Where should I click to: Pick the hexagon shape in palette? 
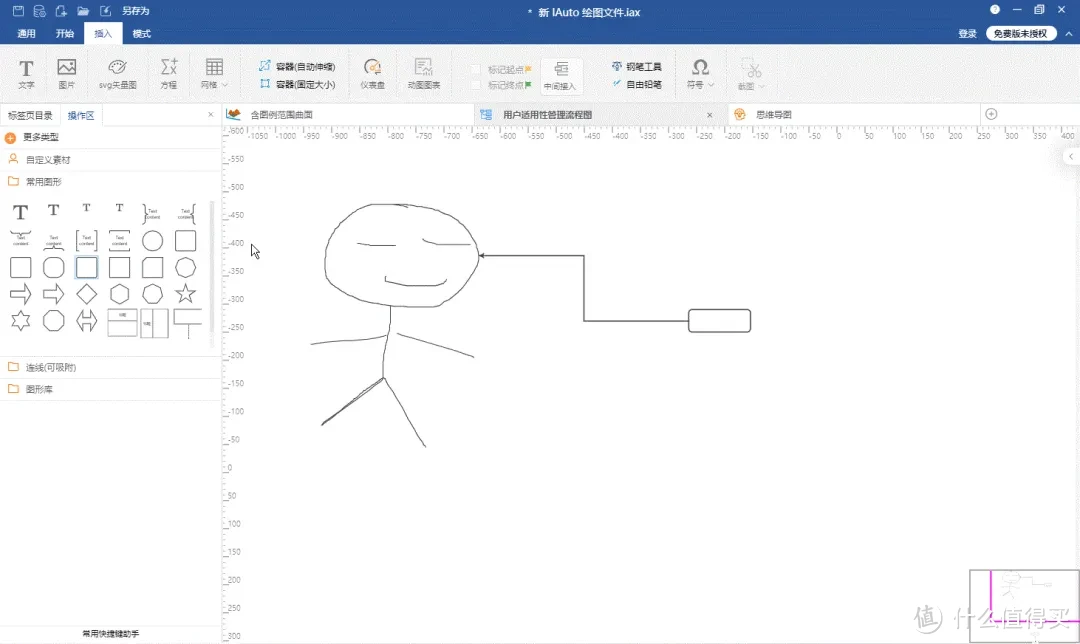[x=120, y=294]
